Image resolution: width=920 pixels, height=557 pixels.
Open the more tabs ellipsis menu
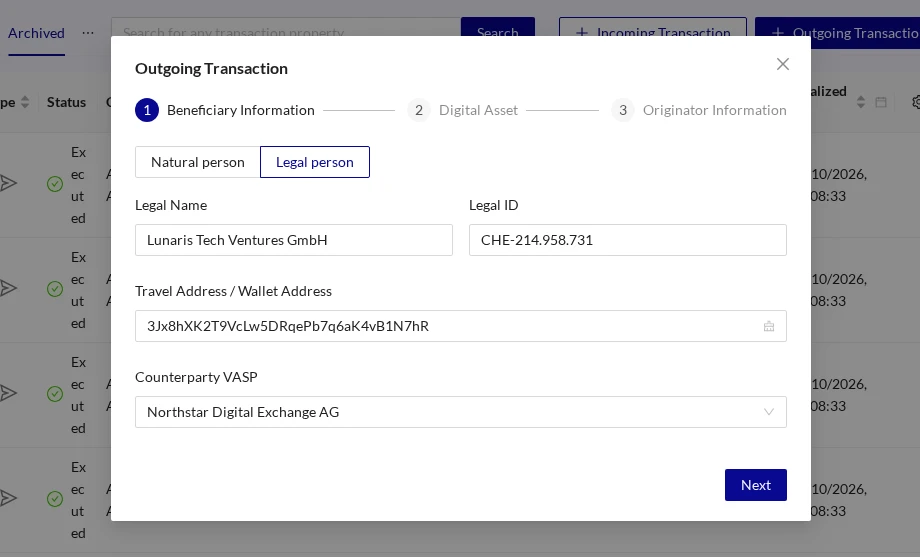pos(88,33)
